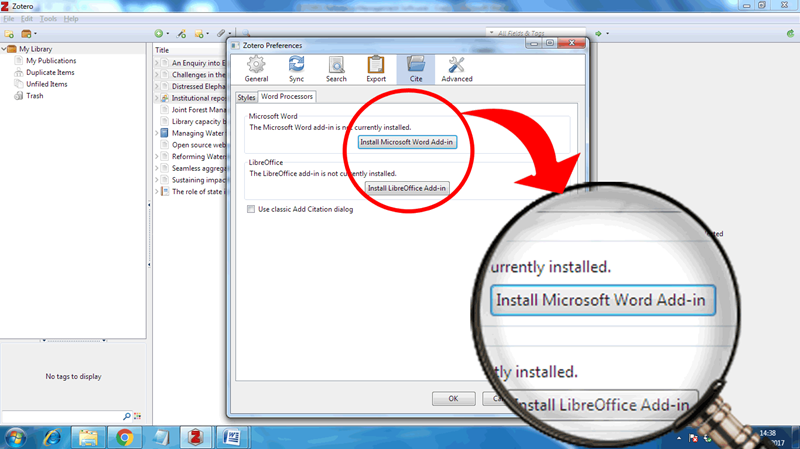Click Install Microsoft Word Add-in button
The image size is (800, 449).
(407, 142)
